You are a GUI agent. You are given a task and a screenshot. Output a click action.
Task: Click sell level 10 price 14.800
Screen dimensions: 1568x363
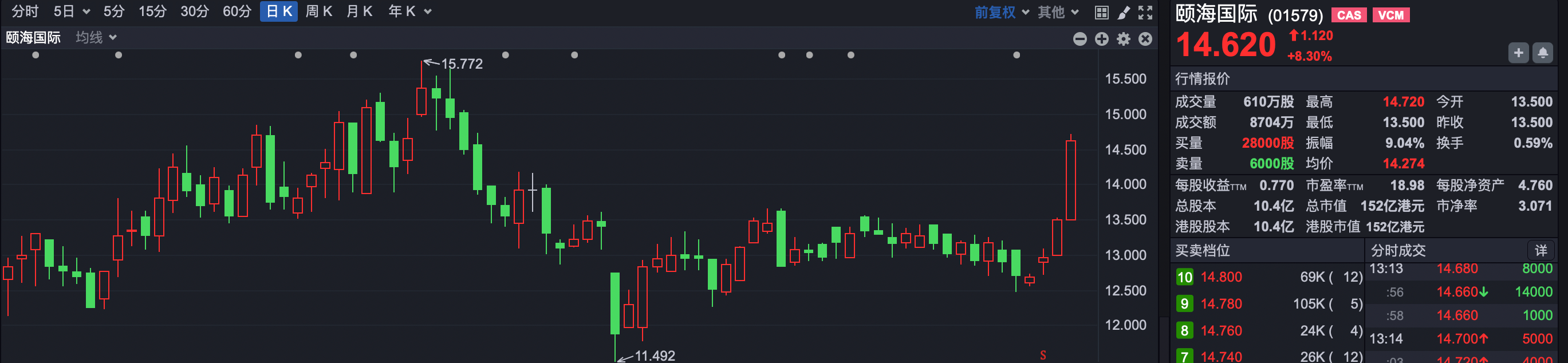coord(1221,277)
